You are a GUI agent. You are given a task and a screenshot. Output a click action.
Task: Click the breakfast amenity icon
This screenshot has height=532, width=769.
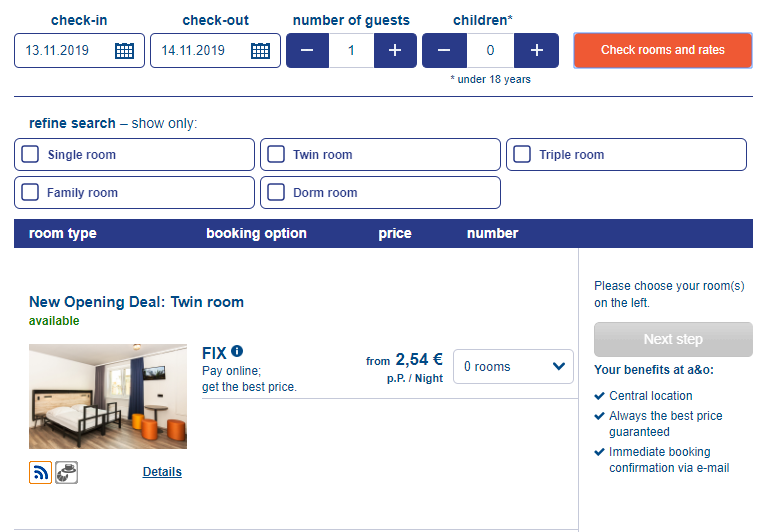pyautogui.click(x=66, y=472)
